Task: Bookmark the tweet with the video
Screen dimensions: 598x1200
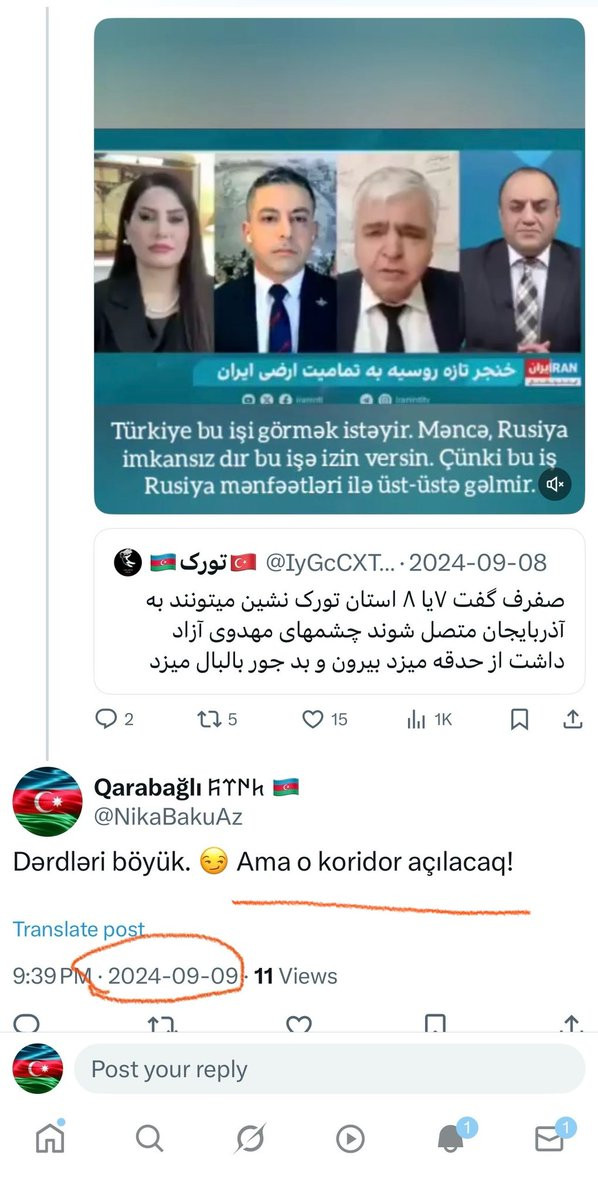Action: click(x=520, y=719)
